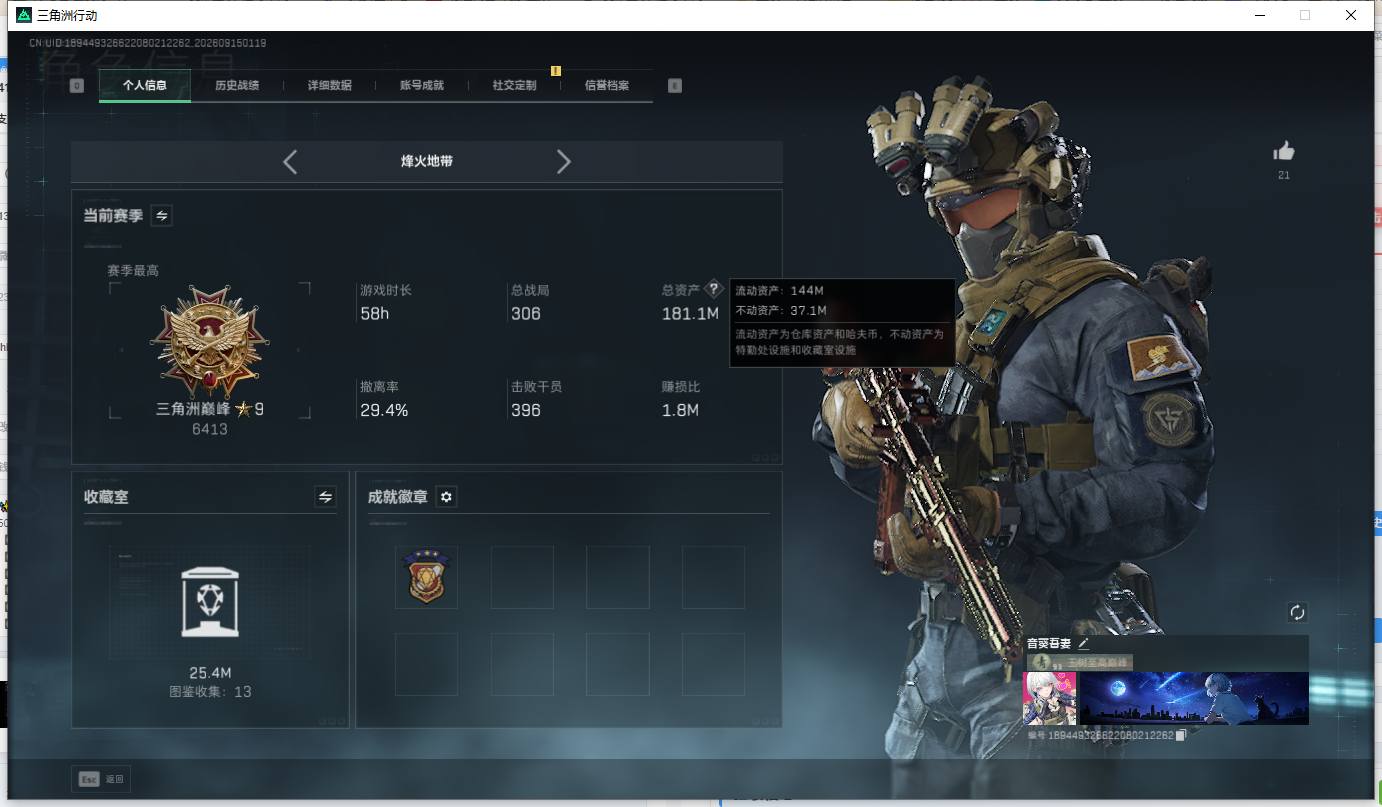Click the right tab-switch key hint after 信誉档案
This screenshot has height=807, width=1382.
point(675,86)
